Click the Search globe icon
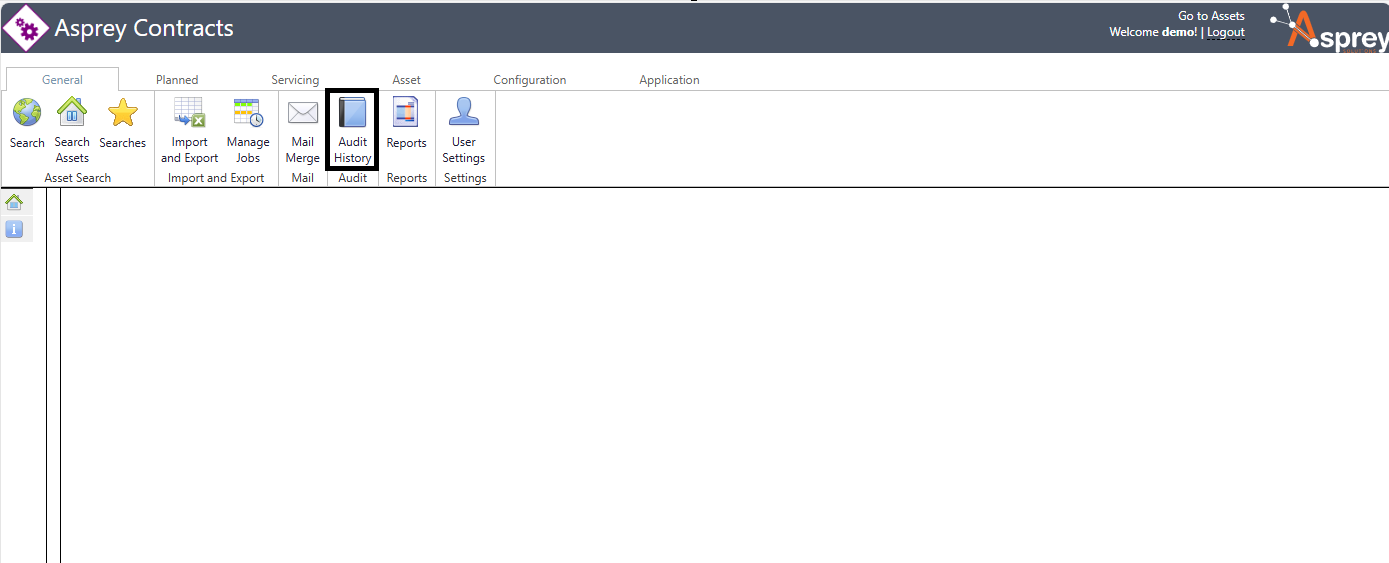Screen dimensions: 1389x563 (x=27, y=113)
